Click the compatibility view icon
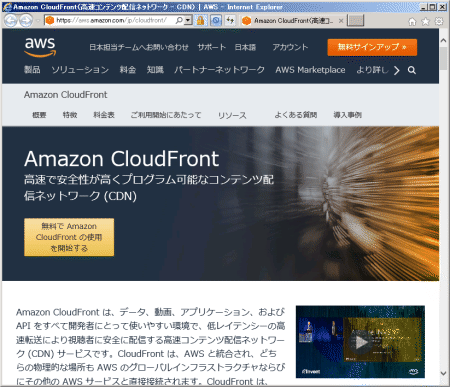Image resolution: width=450 pixels, height=387 pixels. click(x=216, y=21)
